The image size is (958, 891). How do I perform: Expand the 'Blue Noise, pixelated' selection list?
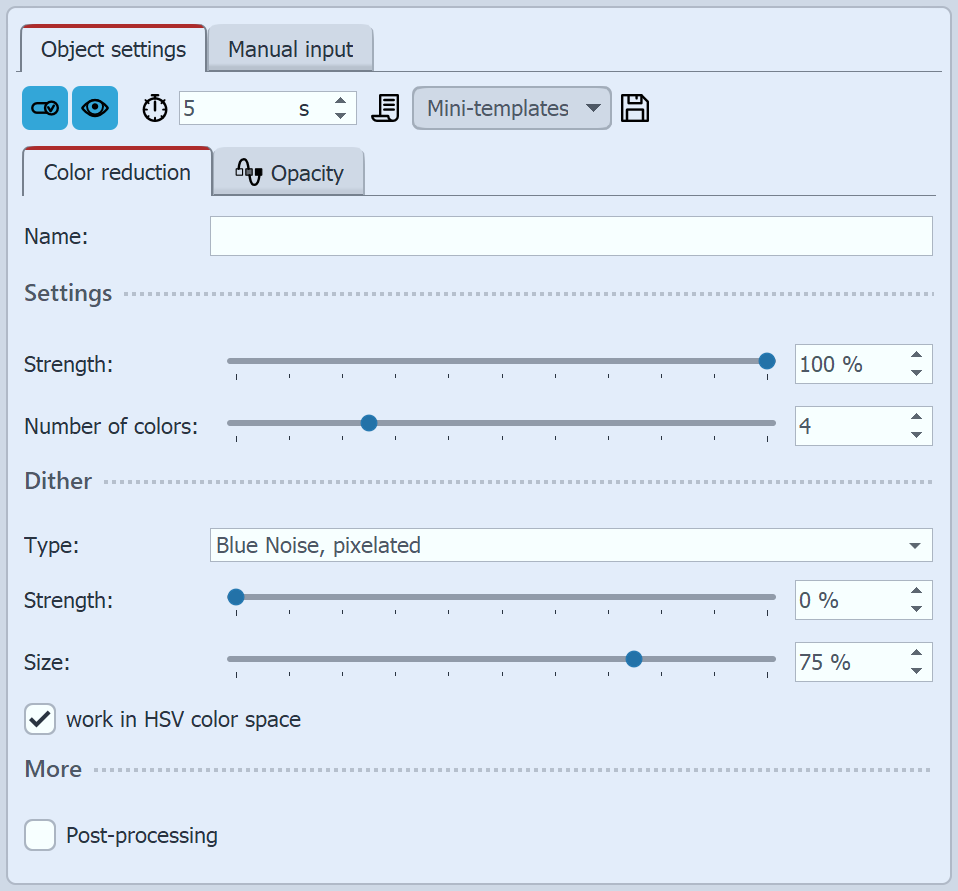click(x=913, y=545)
